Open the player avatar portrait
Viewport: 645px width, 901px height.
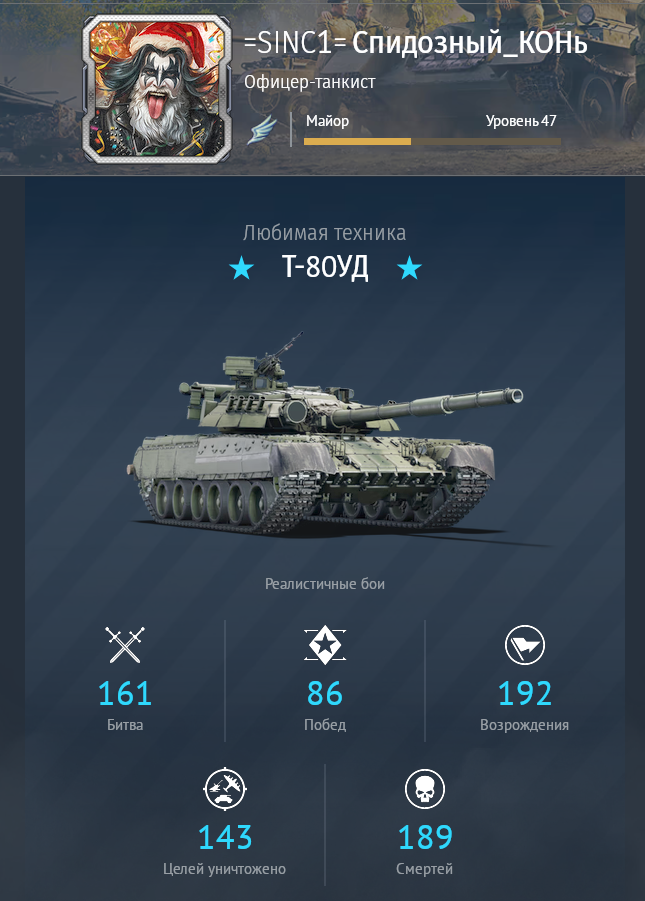tap(156, 88)
